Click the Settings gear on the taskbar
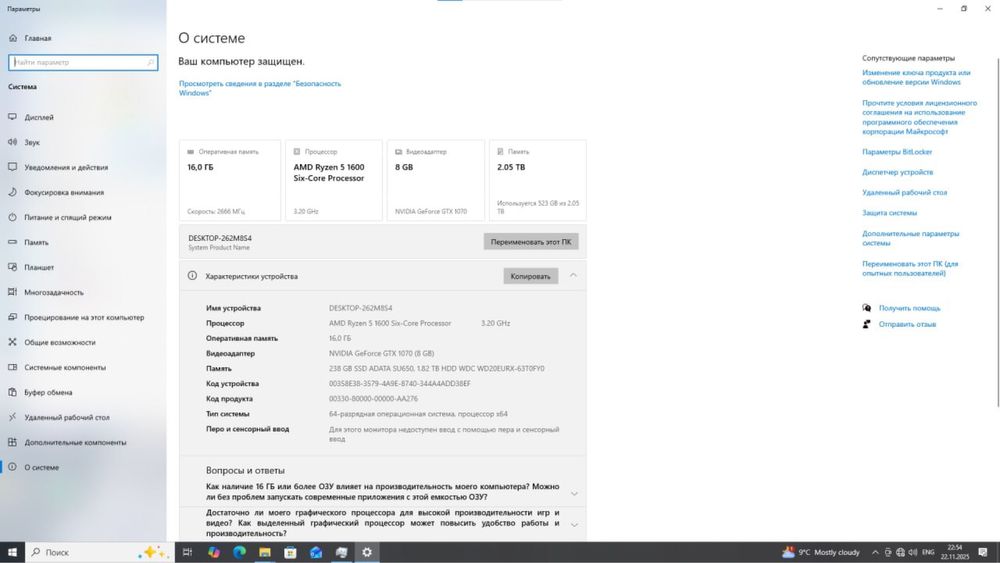 coord(367,552)
